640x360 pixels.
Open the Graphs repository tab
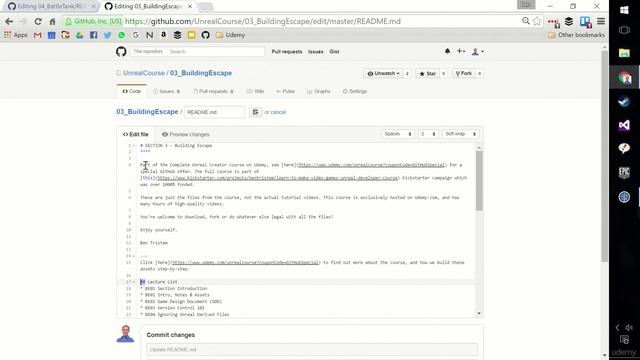(318, 91)
